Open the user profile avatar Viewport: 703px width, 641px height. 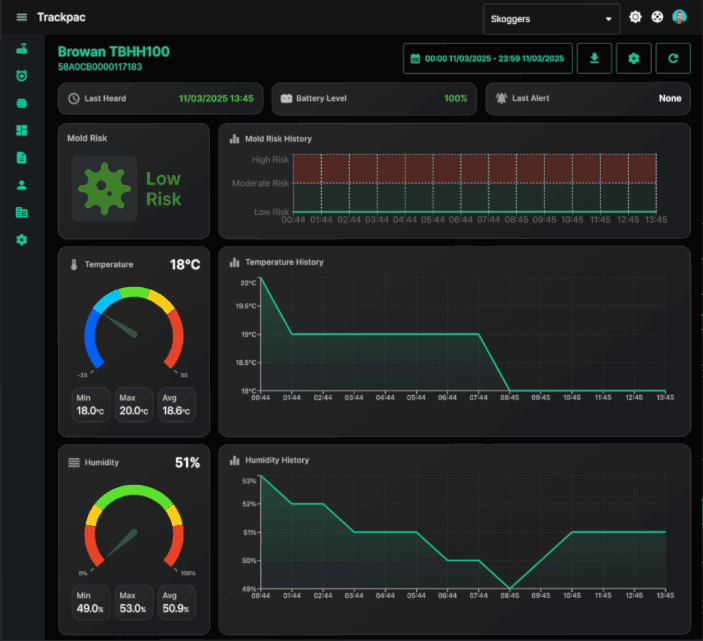click(x=679, y=17)
